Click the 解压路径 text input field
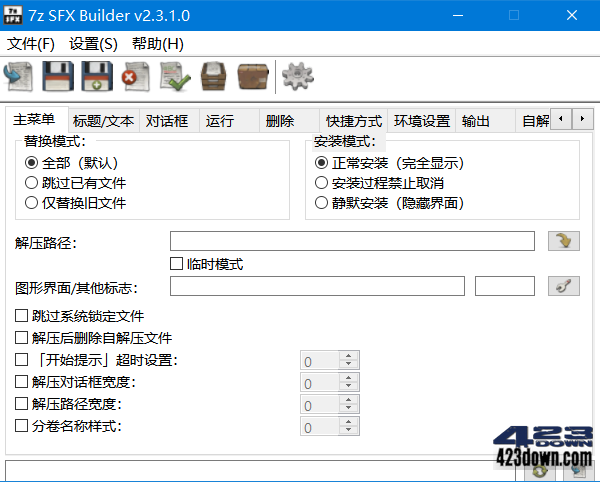The width and height of the screenshot is (600, 482). (352, 241)
